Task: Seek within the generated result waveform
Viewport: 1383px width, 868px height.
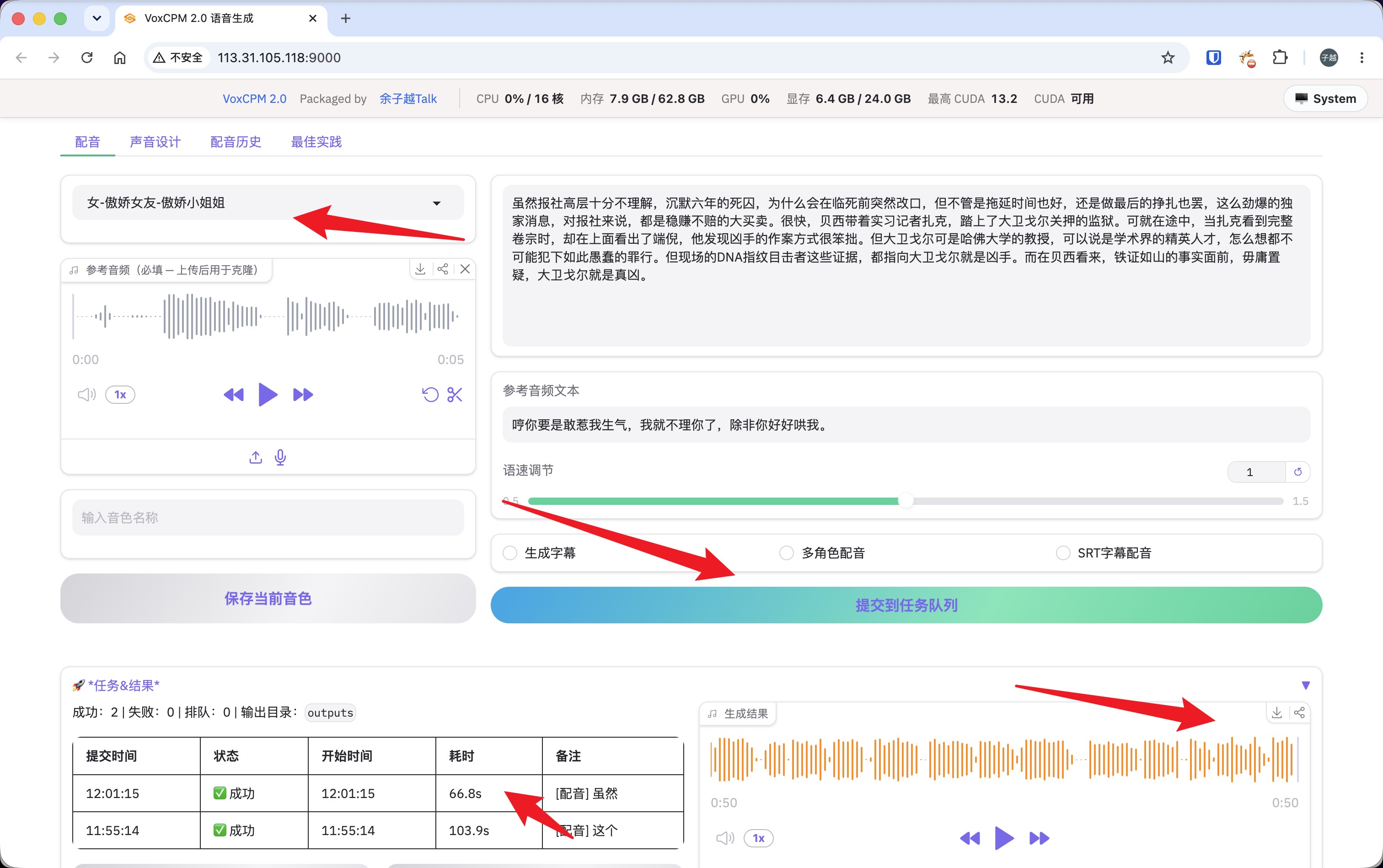Action: (x=1004, y=759)
